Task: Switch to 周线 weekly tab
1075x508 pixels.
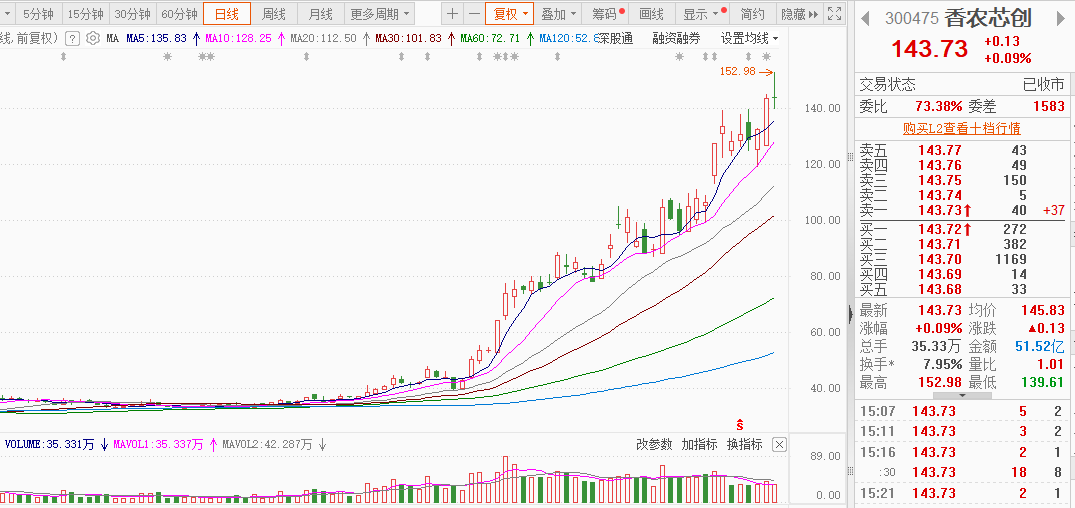Action: [274, 14]
